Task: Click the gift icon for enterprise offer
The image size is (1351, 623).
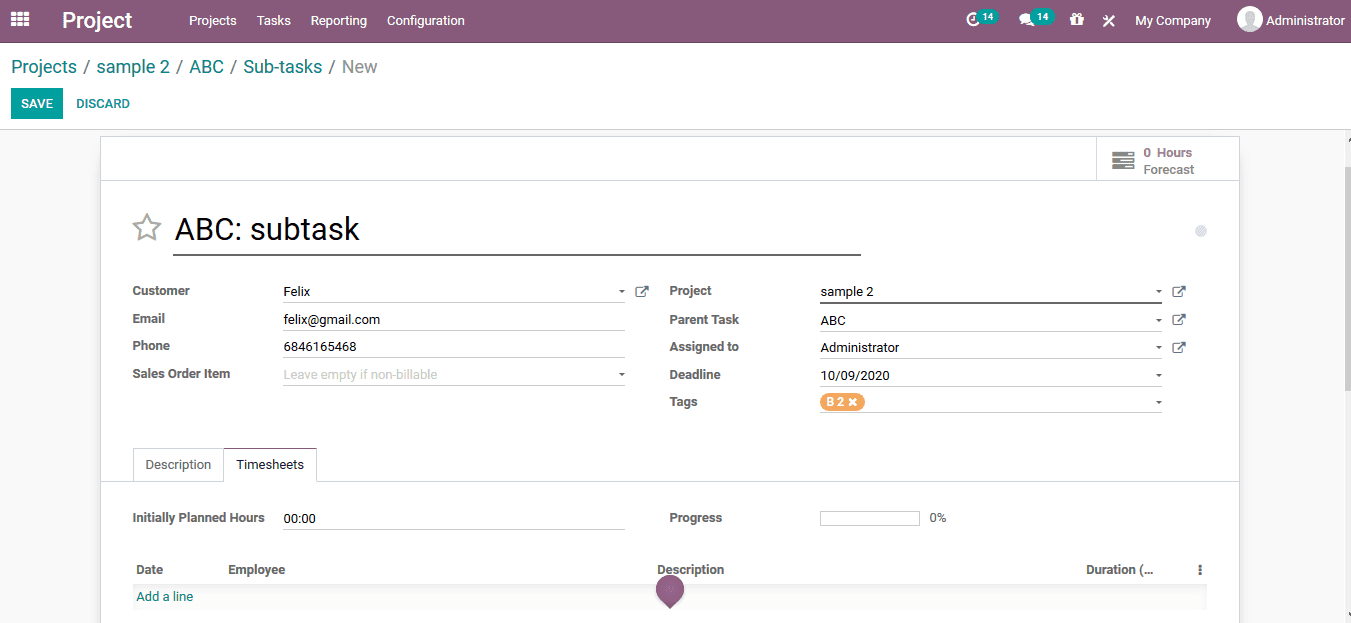Action: (x=1076, y=19)
